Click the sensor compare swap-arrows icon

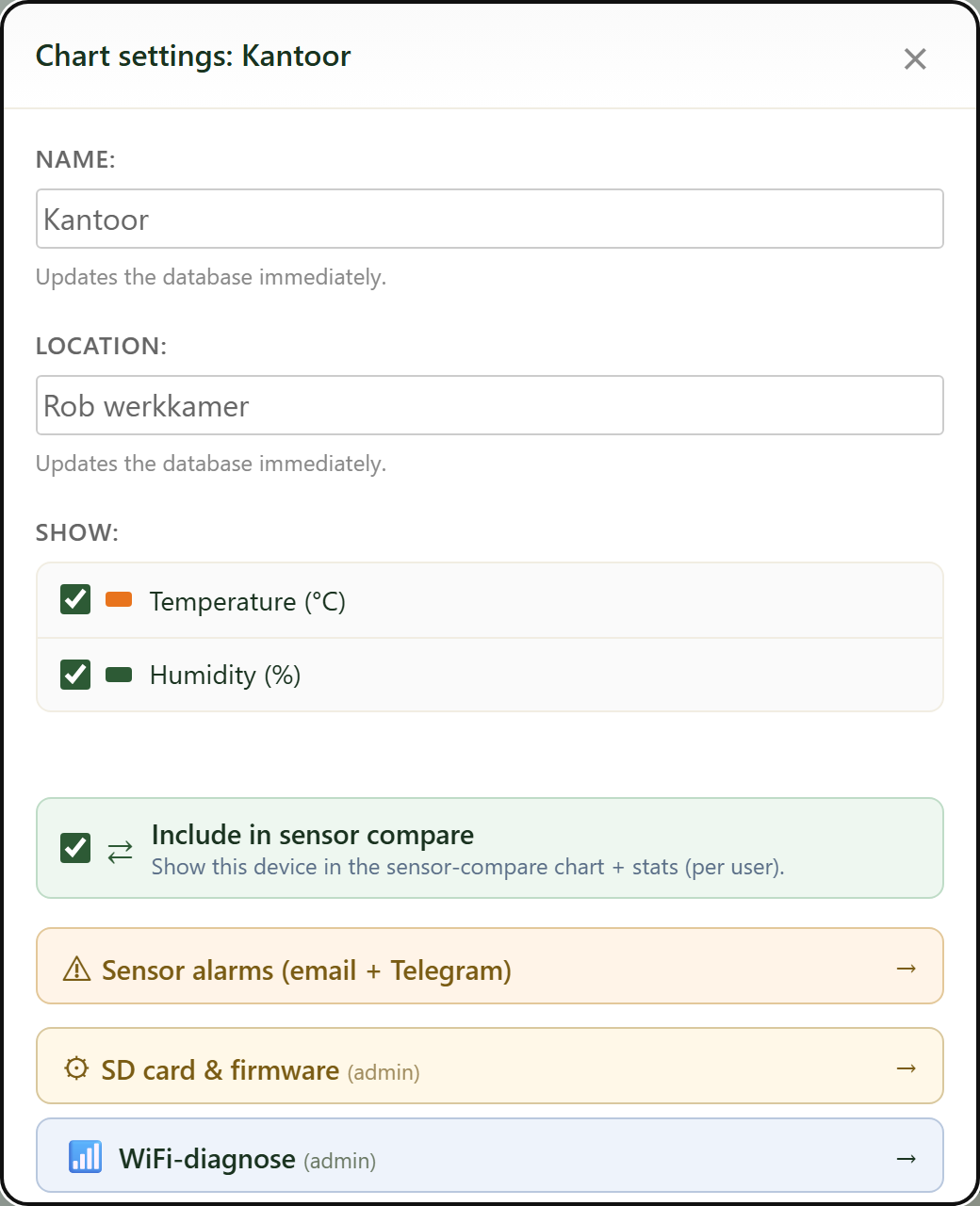click(121, 851)
